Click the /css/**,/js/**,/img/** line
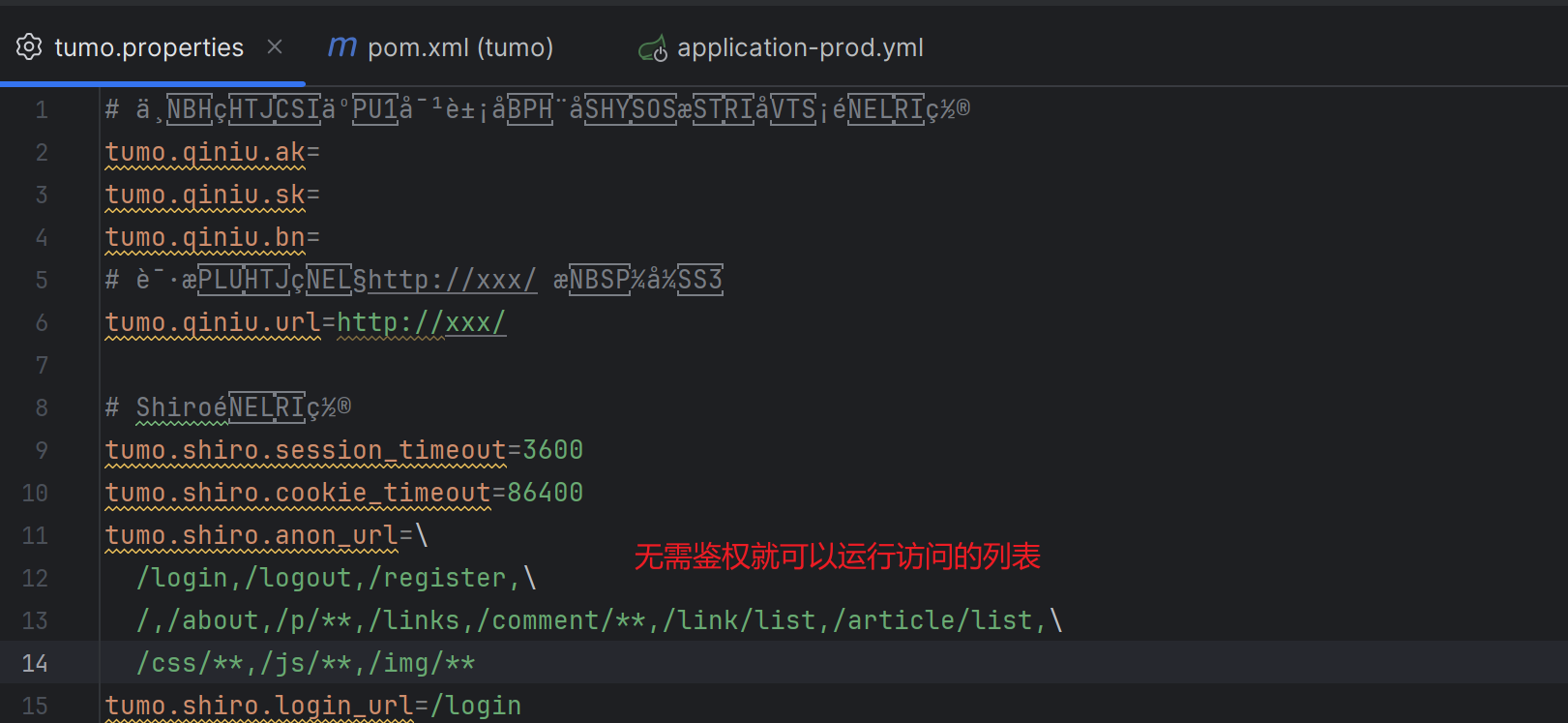Viewport: 1568px width, 723px height. click(x=306, y=663)
